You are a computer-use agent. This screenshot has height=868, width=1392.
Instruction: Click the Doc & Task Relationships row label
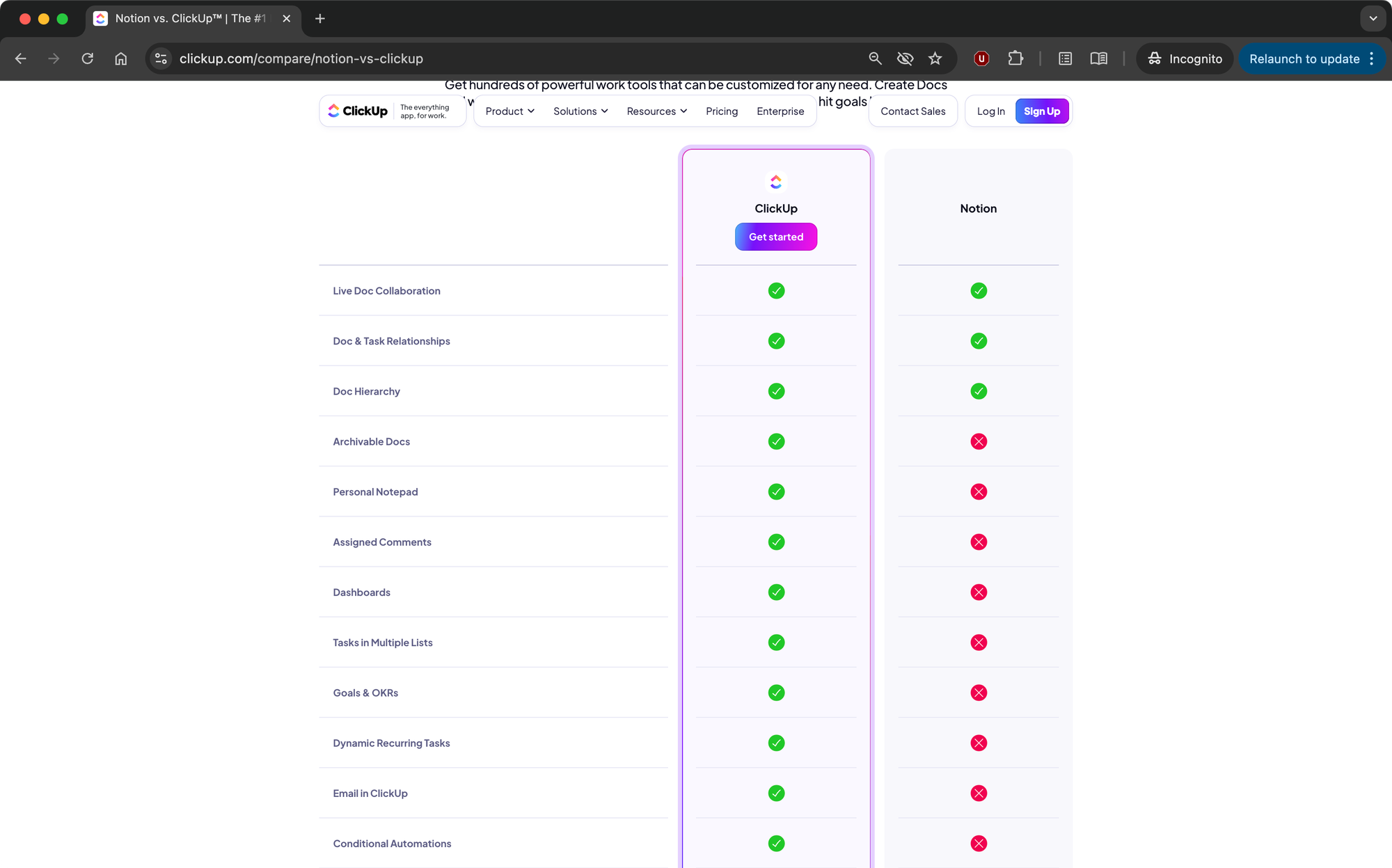tap(391, 341)
